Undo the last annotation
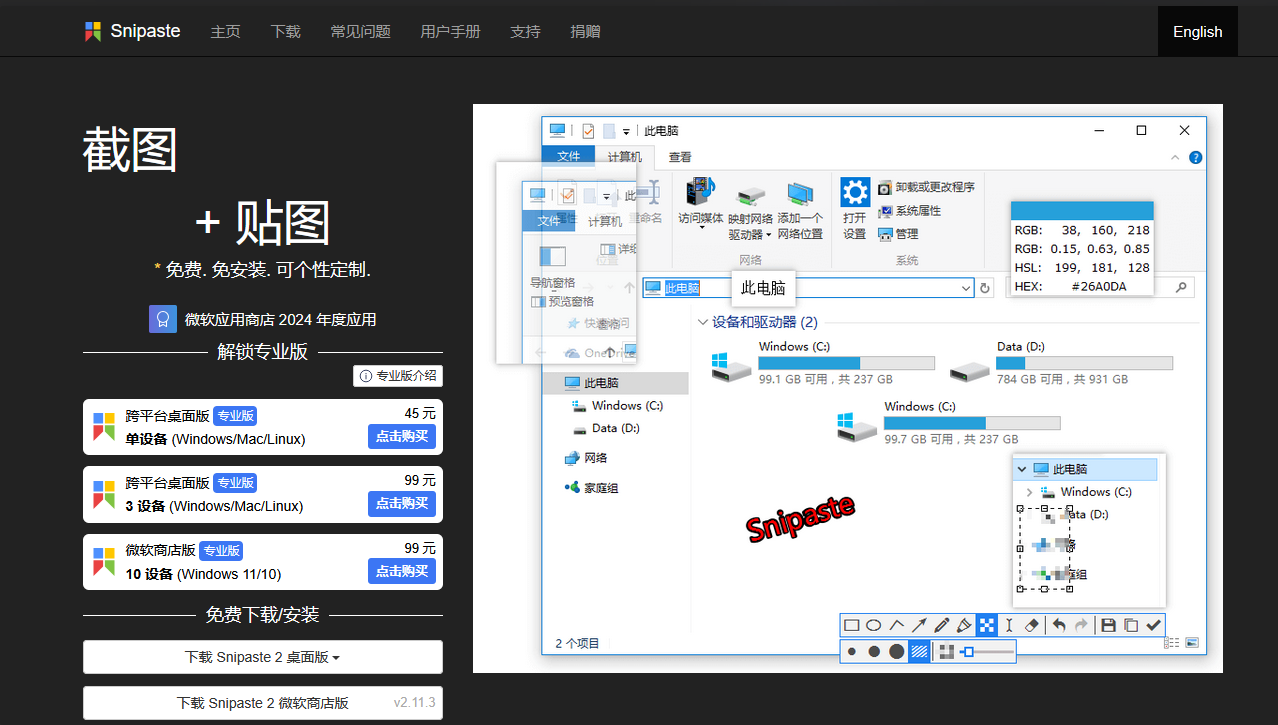 pos(1059,625)
